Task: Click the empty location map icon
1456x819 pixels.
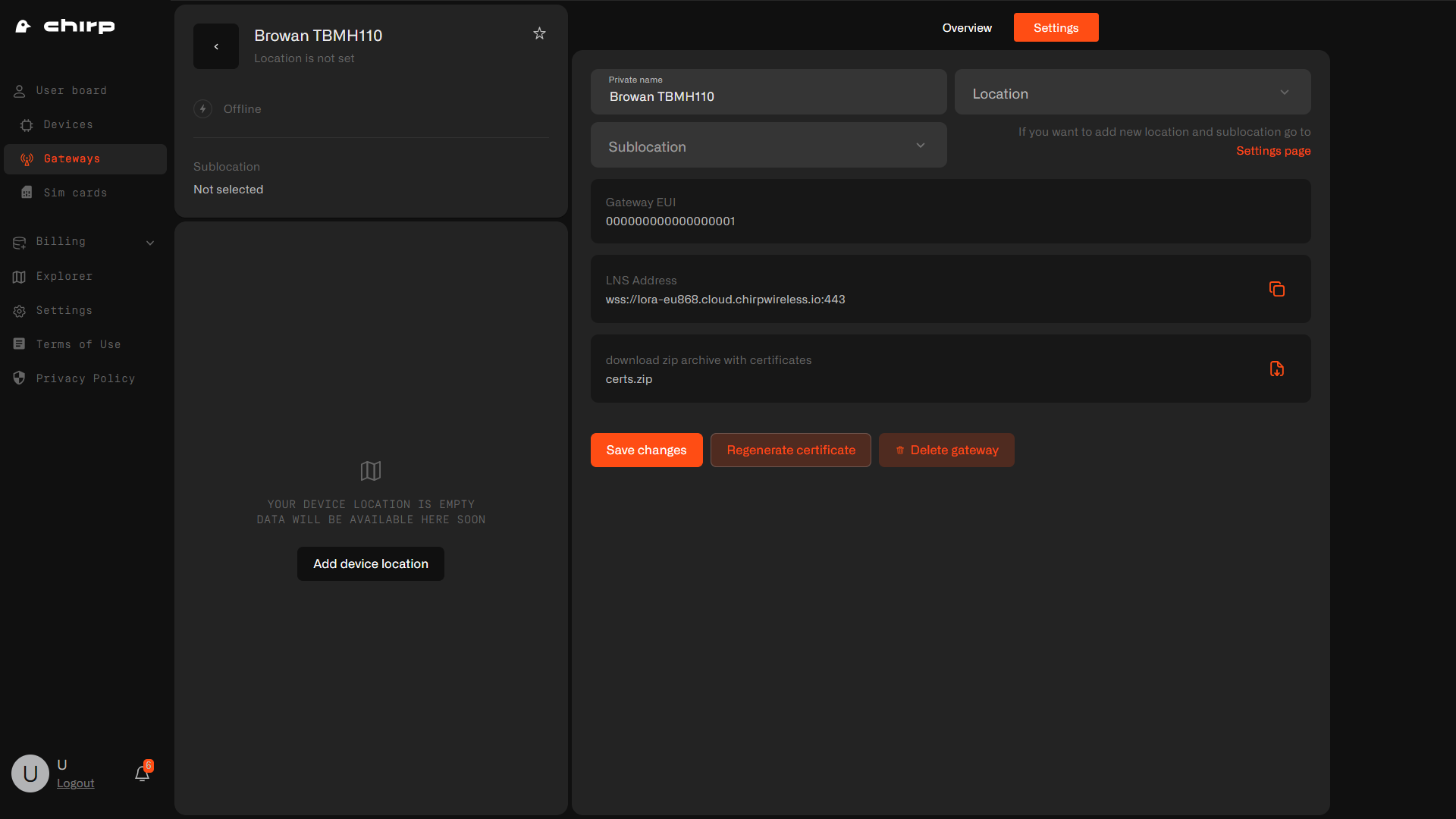Action: (371, 471)
